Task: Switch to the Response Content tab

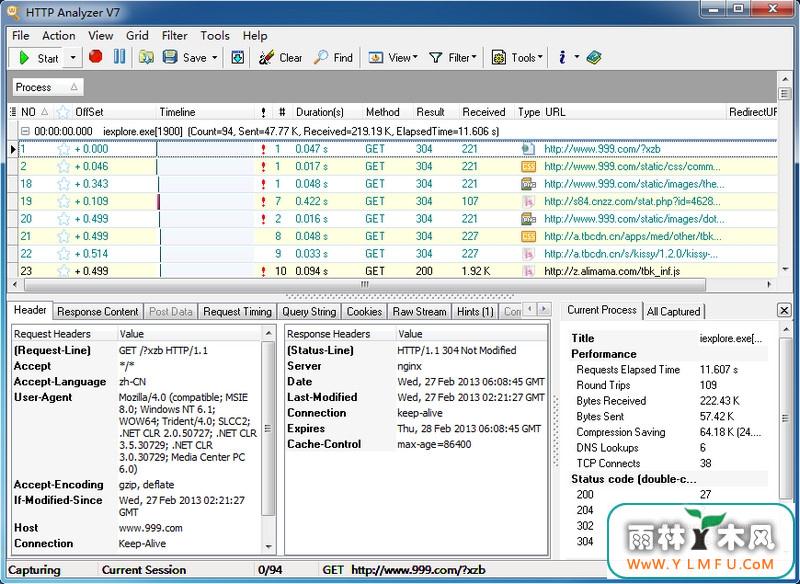Action: (97, 312)
